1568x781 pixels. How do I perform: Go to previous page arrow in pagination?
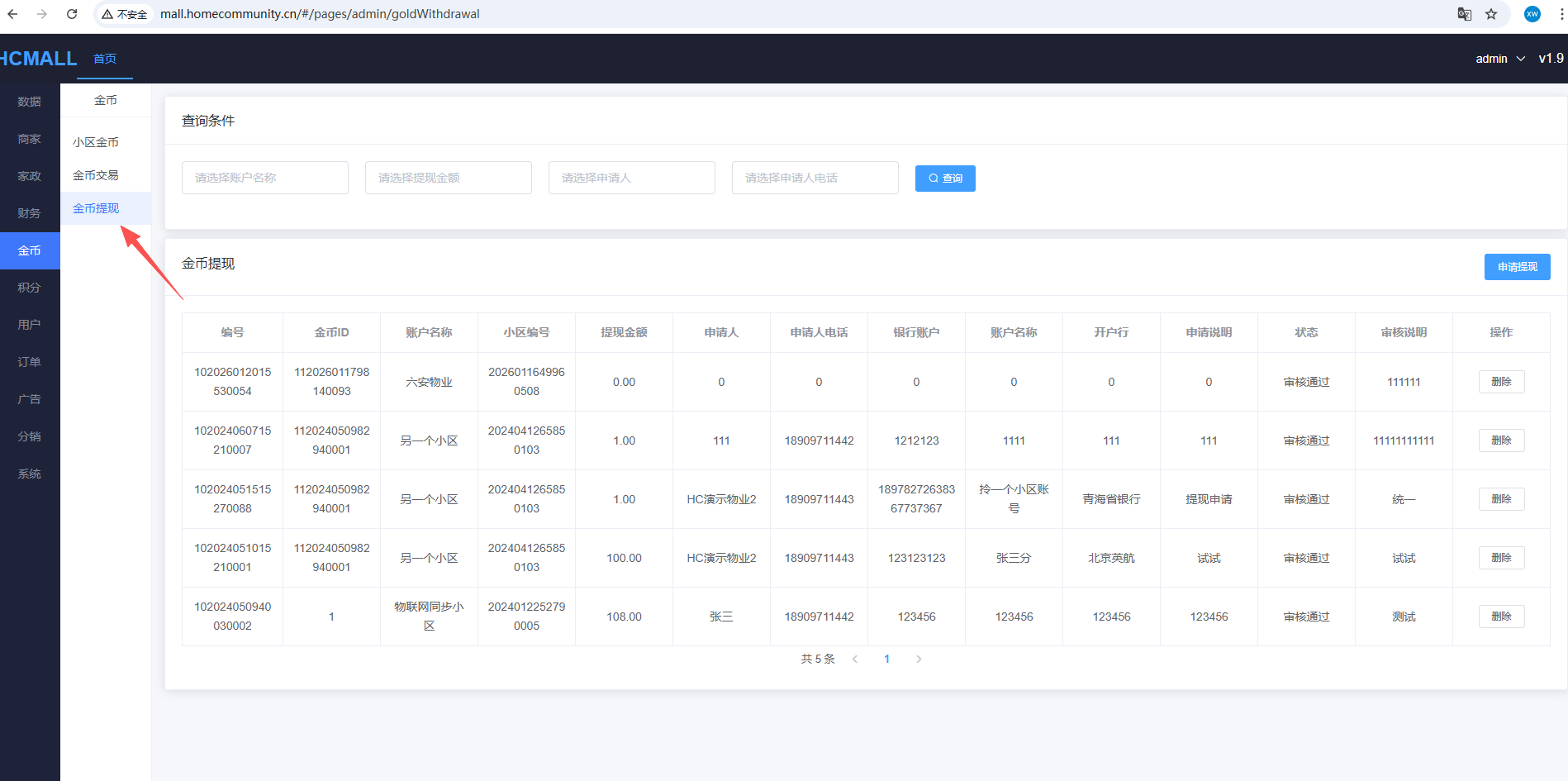click(x=855, y=659)
